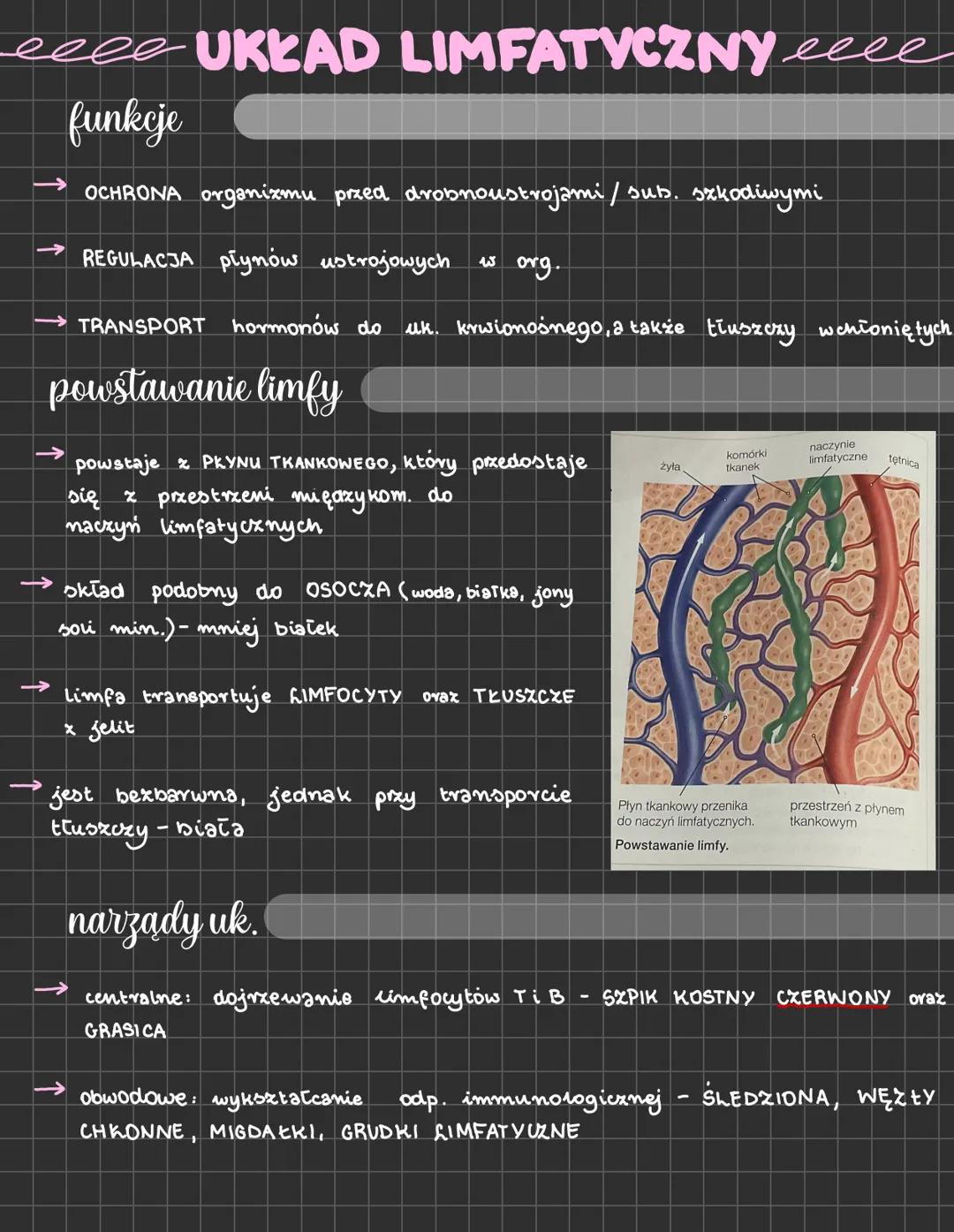Click the pink arrow before 'obwodowe'
Screen dimensions: 954x1232
click(50, 1091)
